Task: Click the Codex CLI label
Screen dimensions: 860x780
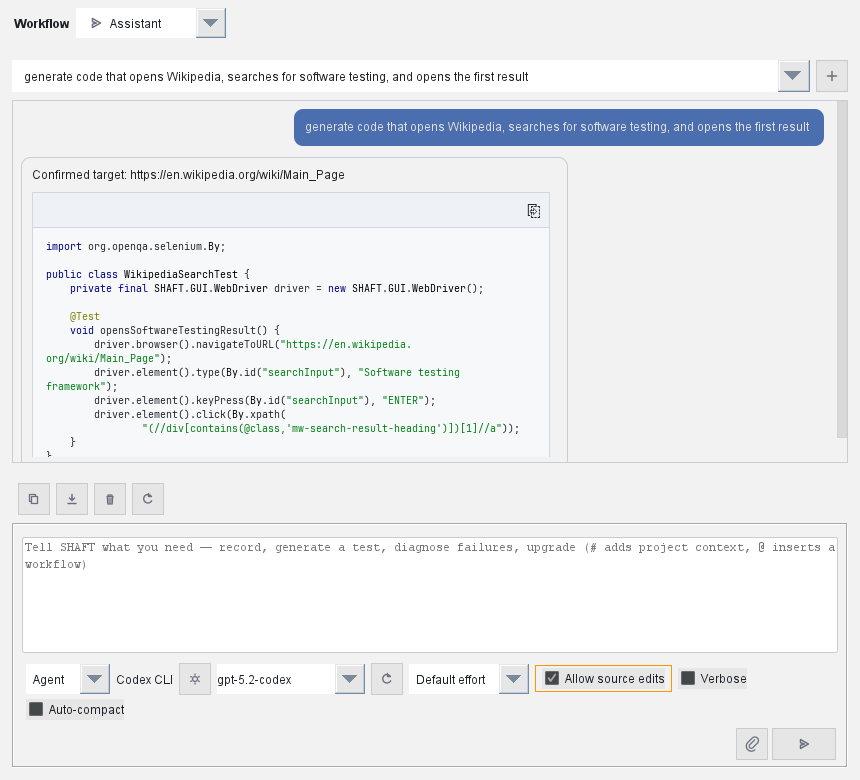Action: point(144,680)
